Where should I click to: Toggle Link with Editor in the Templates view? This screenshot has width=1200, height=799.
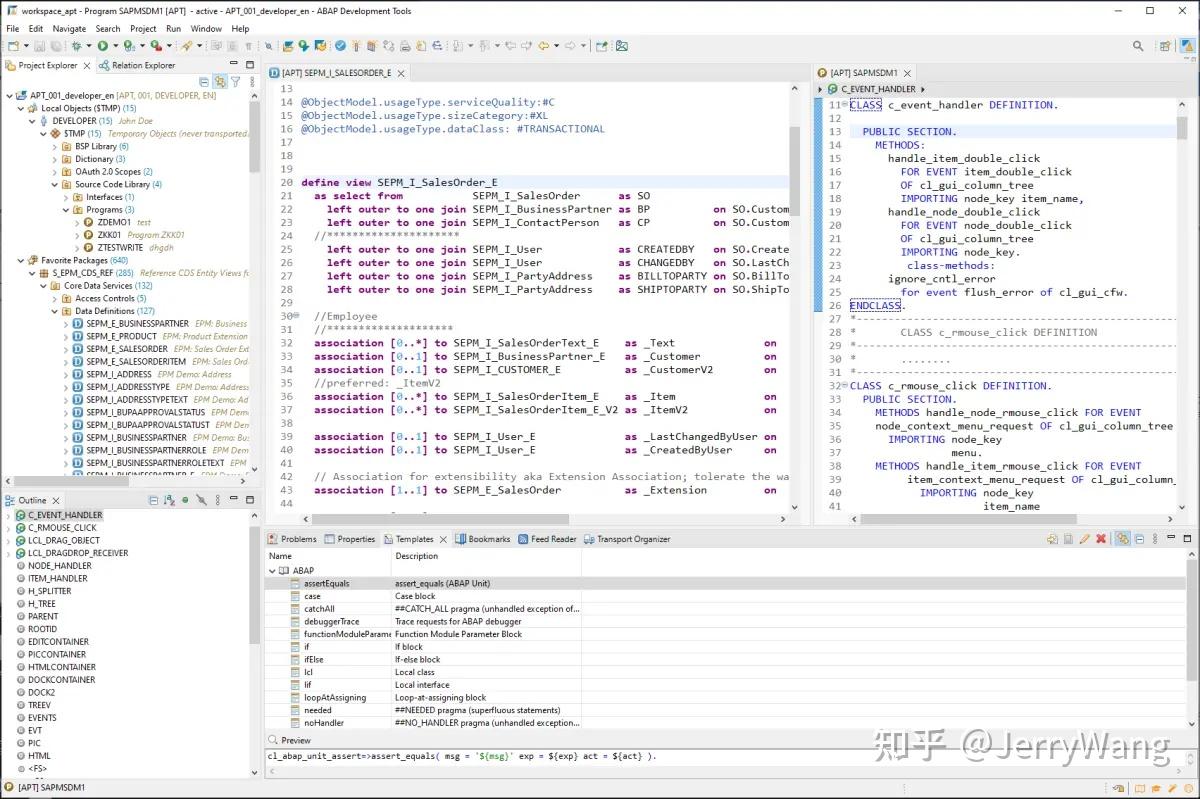point(1121,538)
